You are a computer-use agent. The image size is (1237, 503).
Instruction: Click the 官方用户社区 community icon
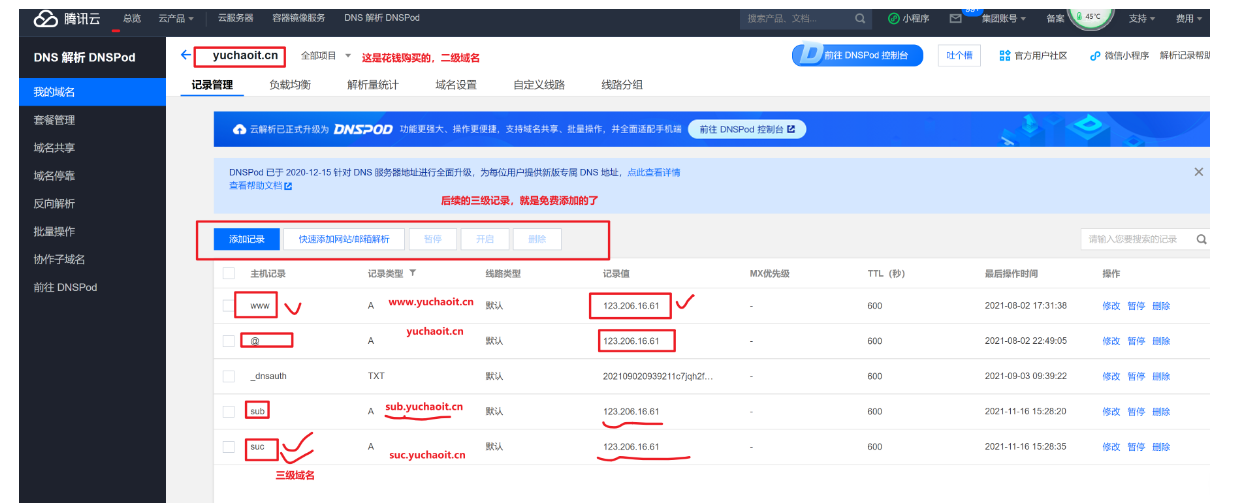(x=1004, y=56)
